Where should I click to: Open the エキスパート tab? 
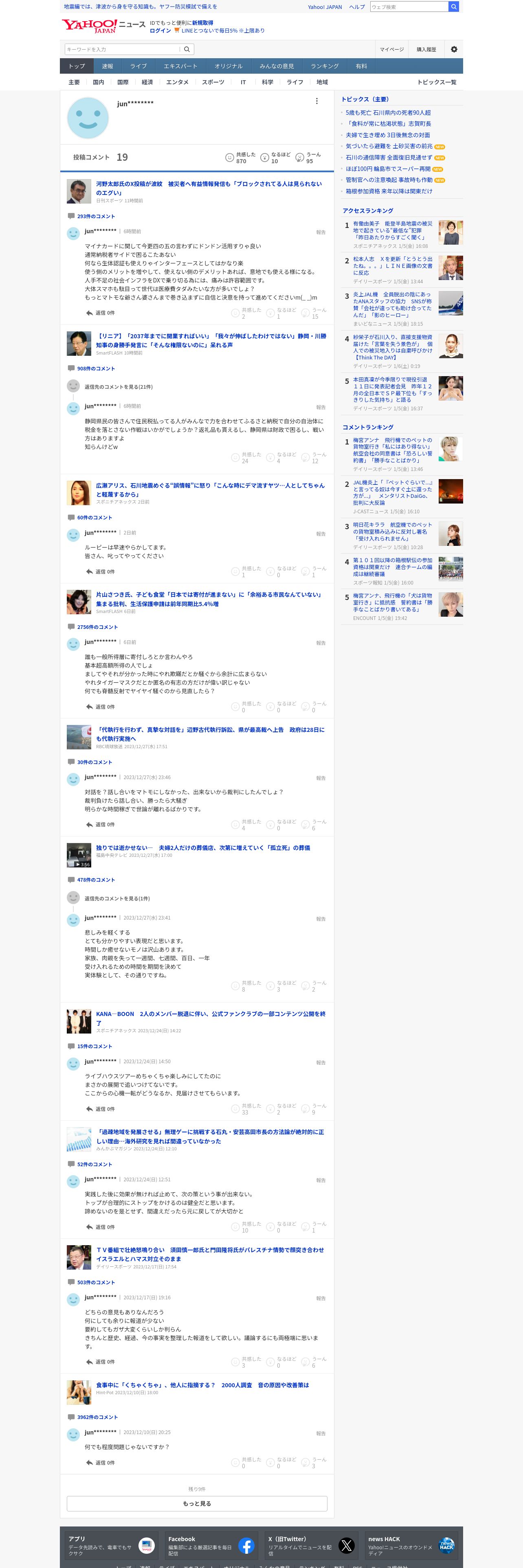point(180,66)
